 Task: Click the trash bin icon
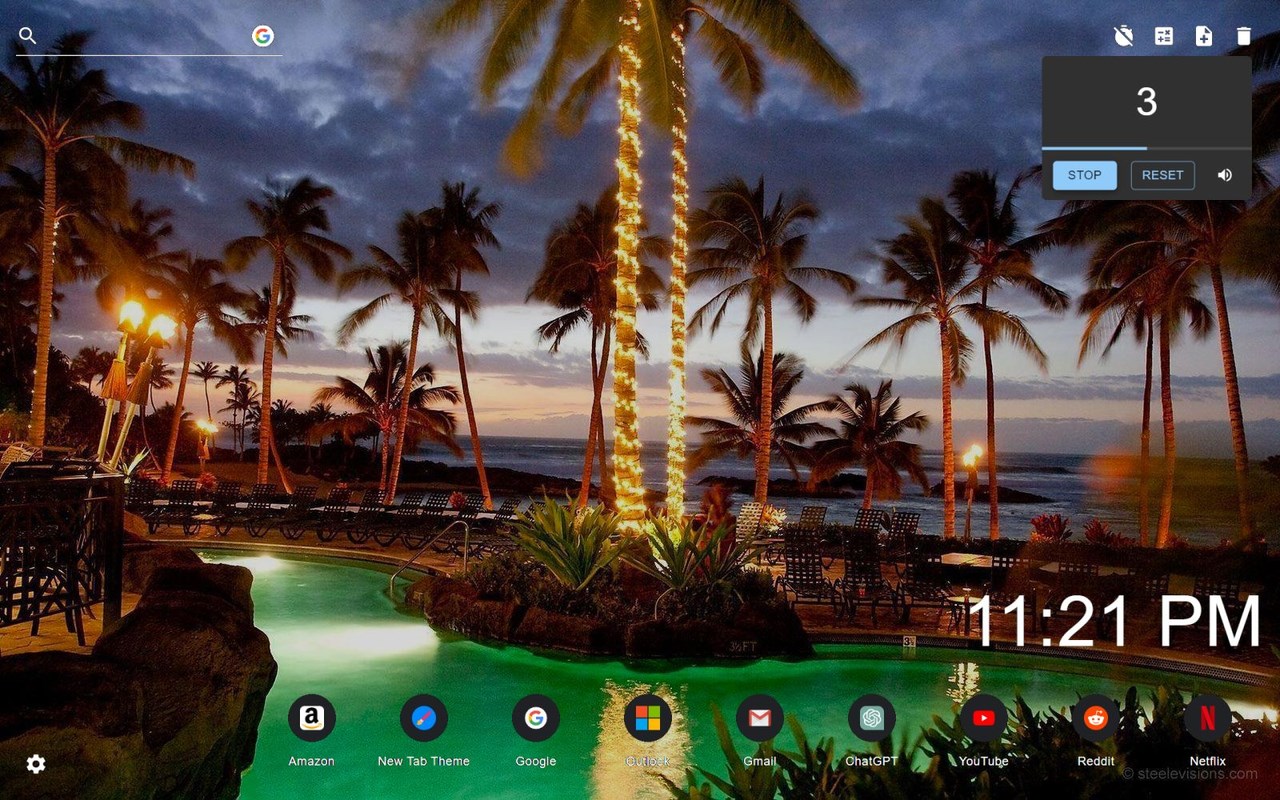(x=1244, y=36)
